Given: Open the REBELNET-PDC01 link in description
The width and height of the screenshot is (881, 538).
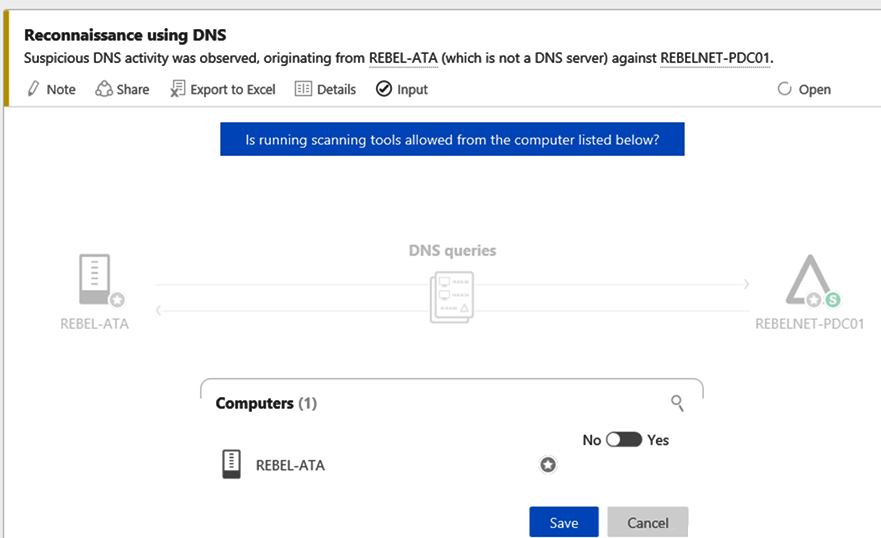Looking at the screenshot, I should click(715, 58).
